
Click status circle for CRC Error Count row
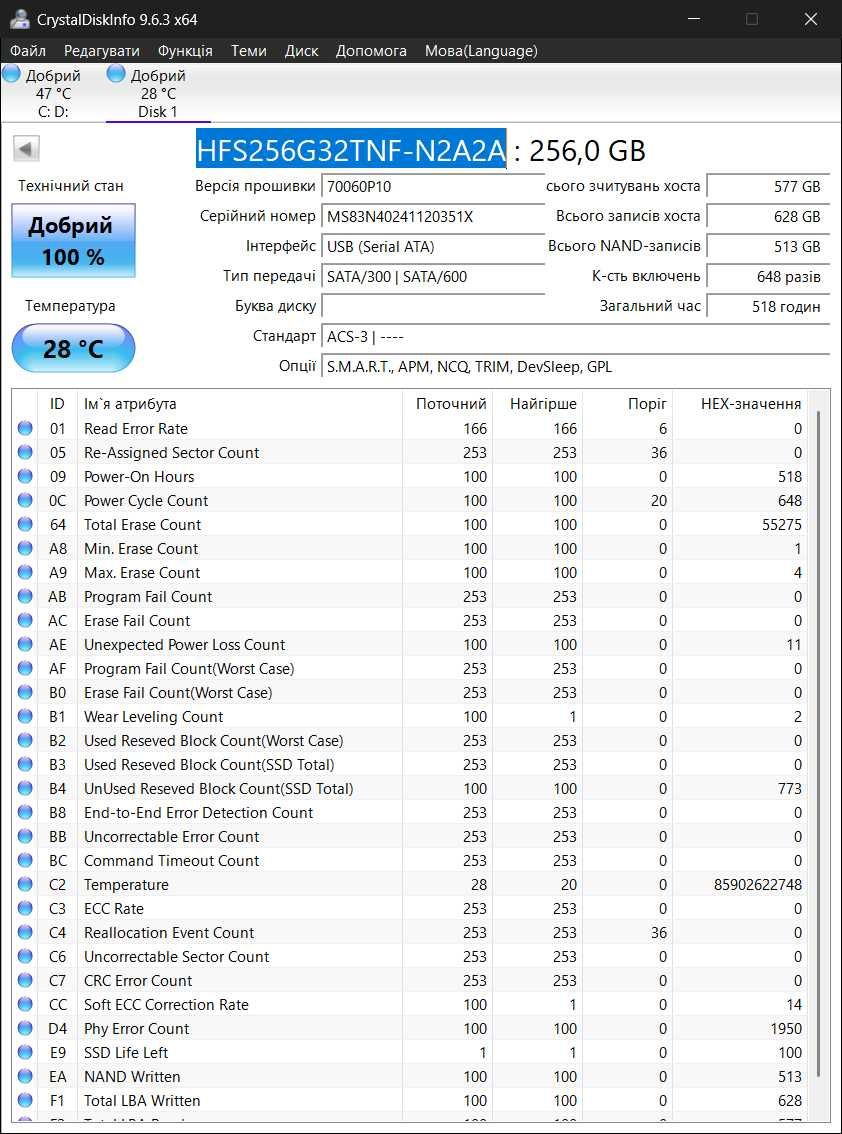[x=25, y=980]
